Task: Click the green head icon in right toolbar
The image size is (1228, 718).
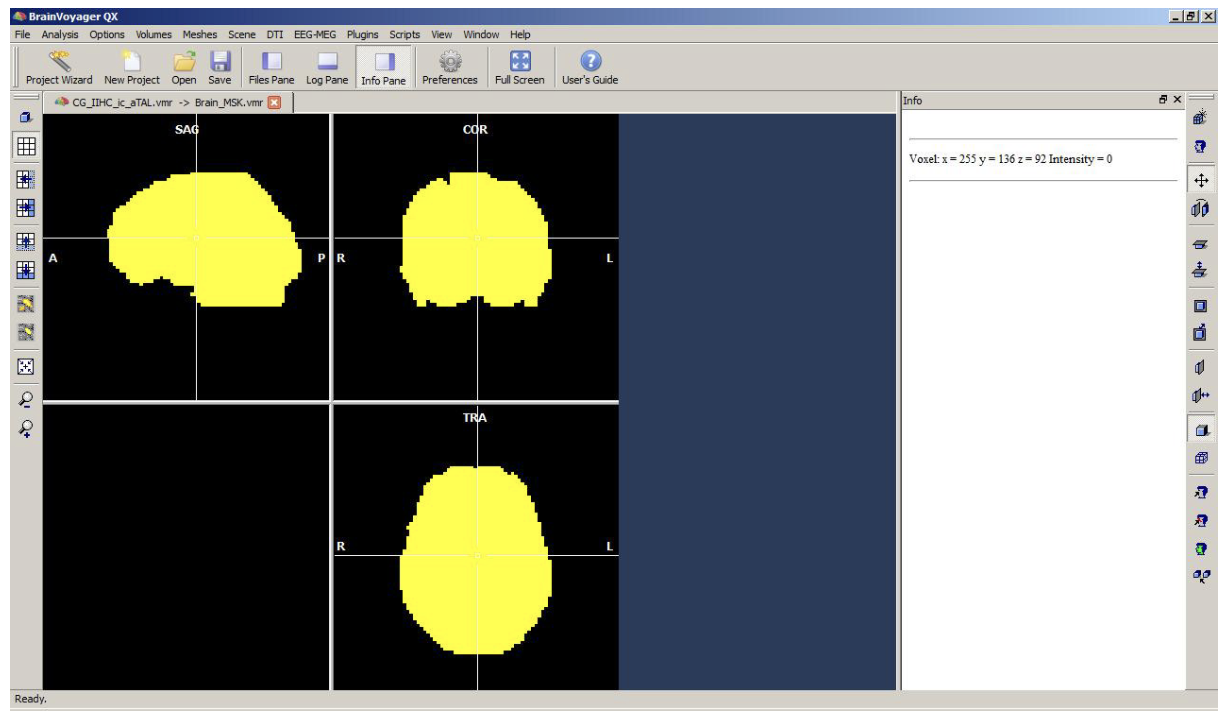Action: pos(1201,549)
